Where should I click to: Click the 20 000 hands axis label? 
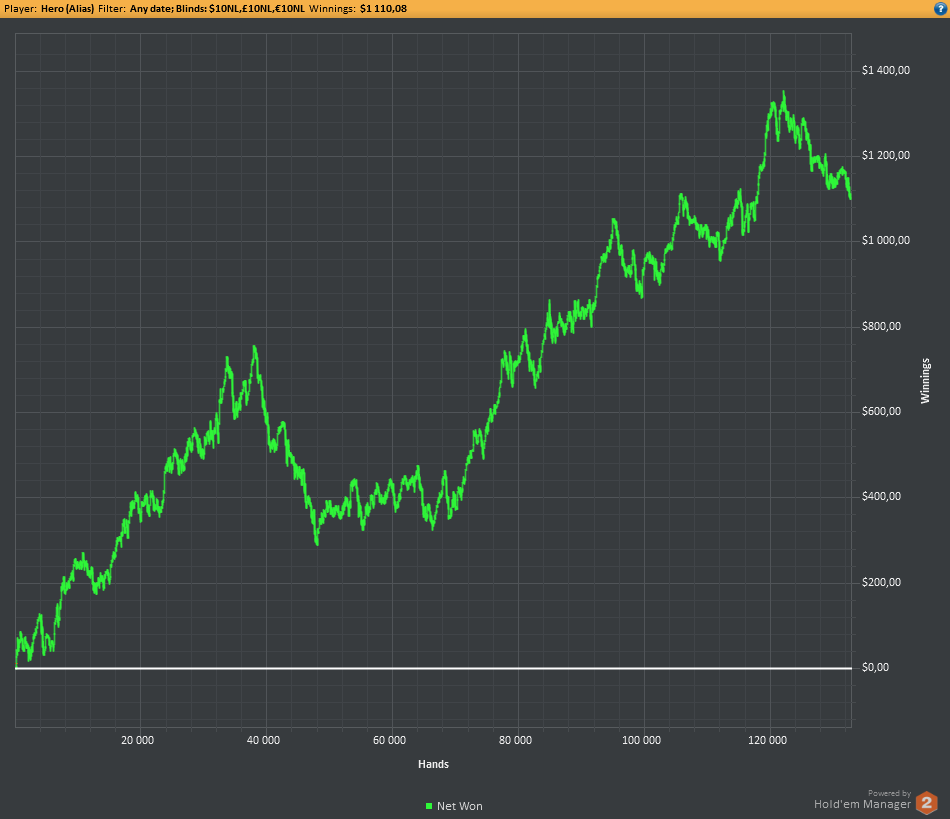(x=138, y=740)
